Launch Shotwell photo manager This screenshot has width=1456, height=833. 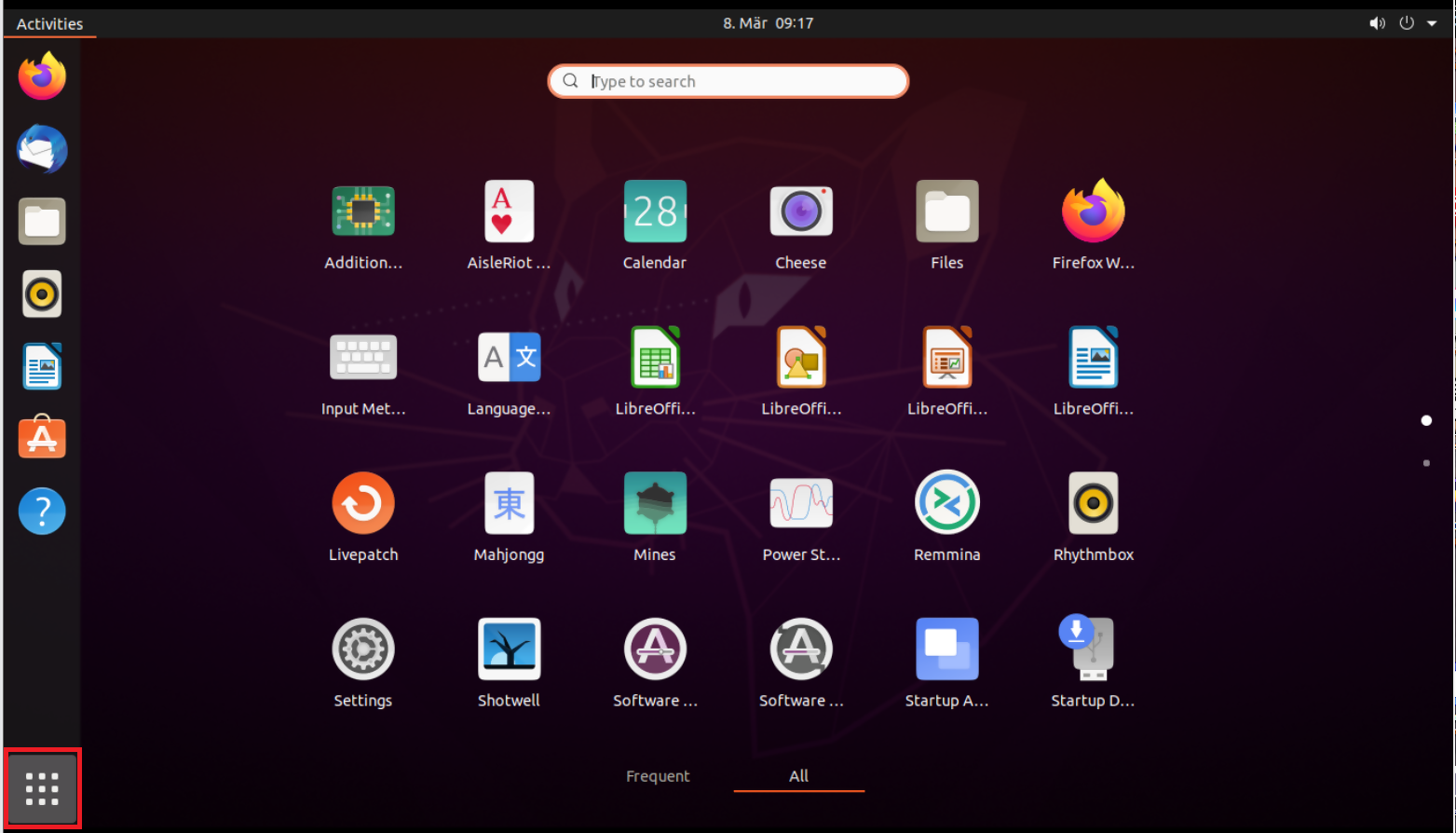[509, 649]
